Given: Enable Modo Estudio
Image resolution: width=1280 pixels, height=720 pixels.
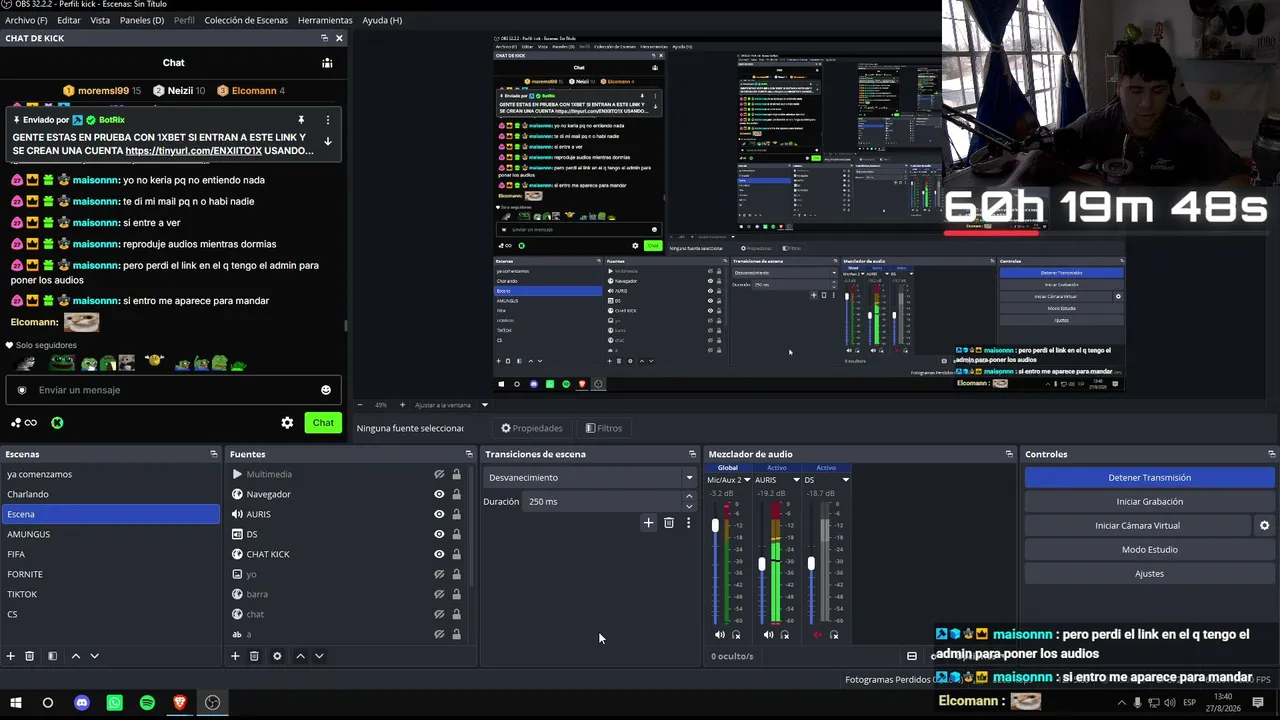Looking at the screenshot, I should click(1149, 550).
